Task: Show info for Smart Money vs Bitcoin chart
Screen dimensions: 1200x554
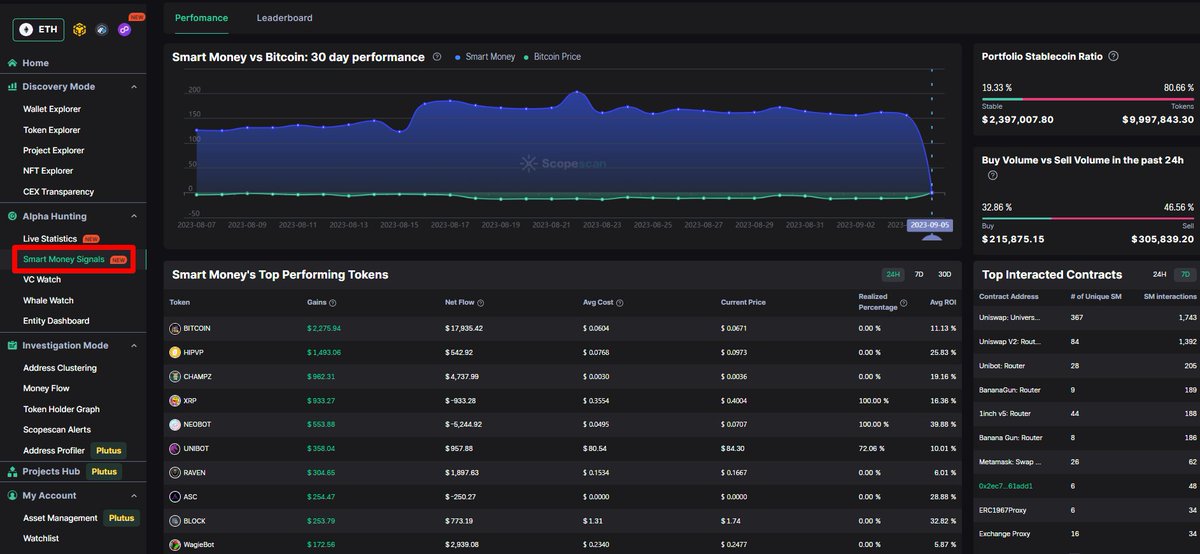Action: click(437, 57)
